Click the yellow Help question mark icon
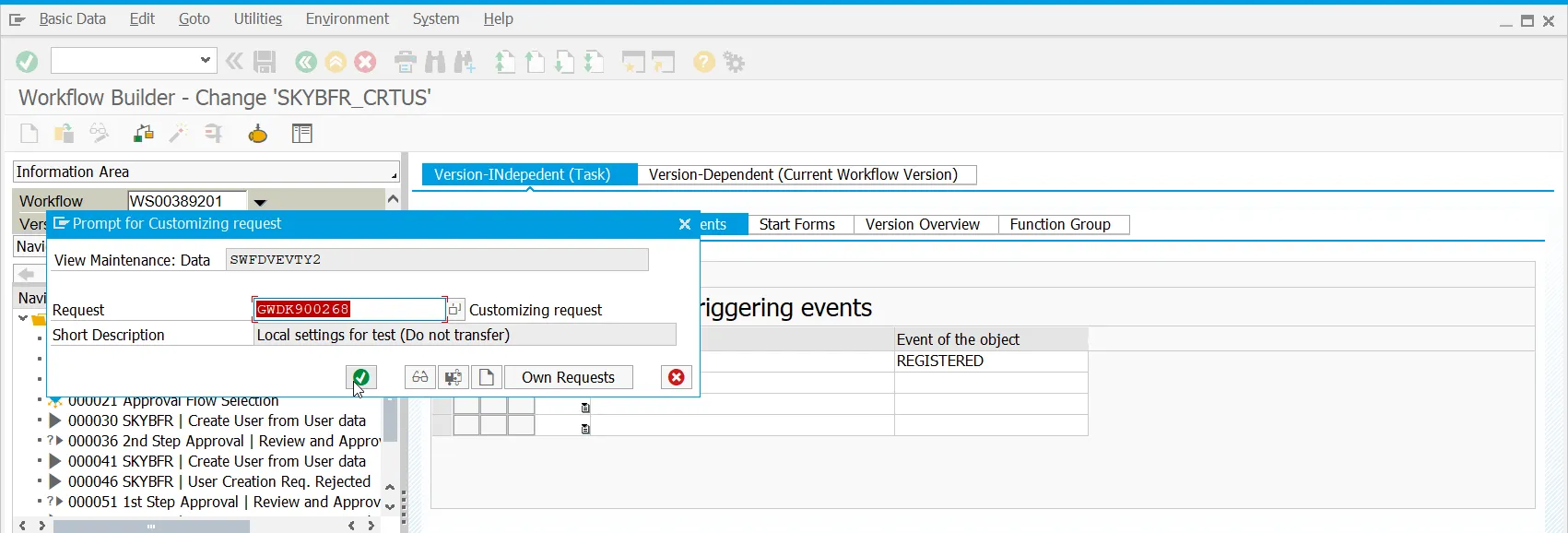1568x533 pixels. (x=704, y=62)
